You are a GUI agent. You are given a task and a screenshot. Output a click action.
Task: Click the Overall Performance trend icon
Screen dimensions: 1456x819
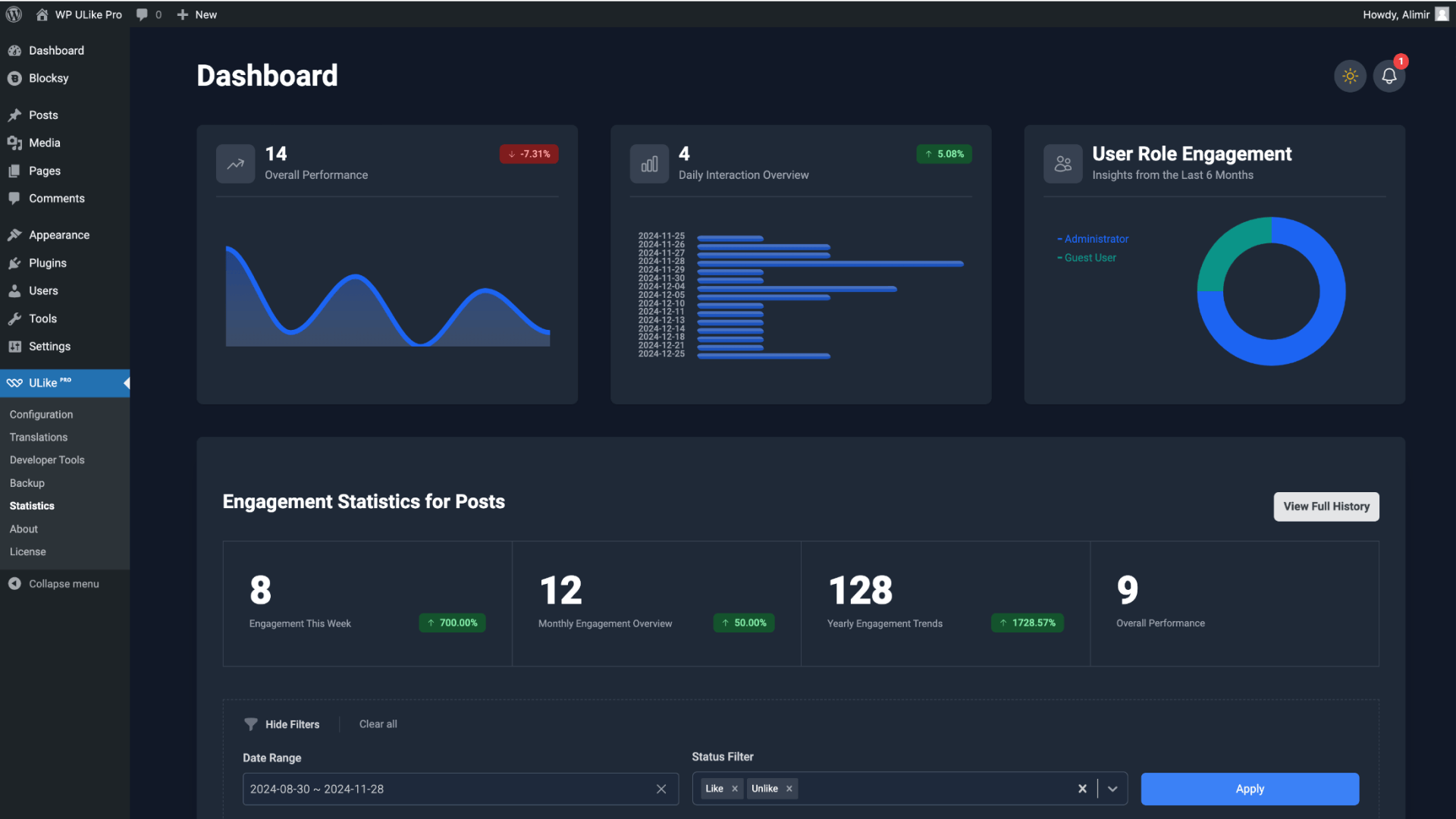235,164
